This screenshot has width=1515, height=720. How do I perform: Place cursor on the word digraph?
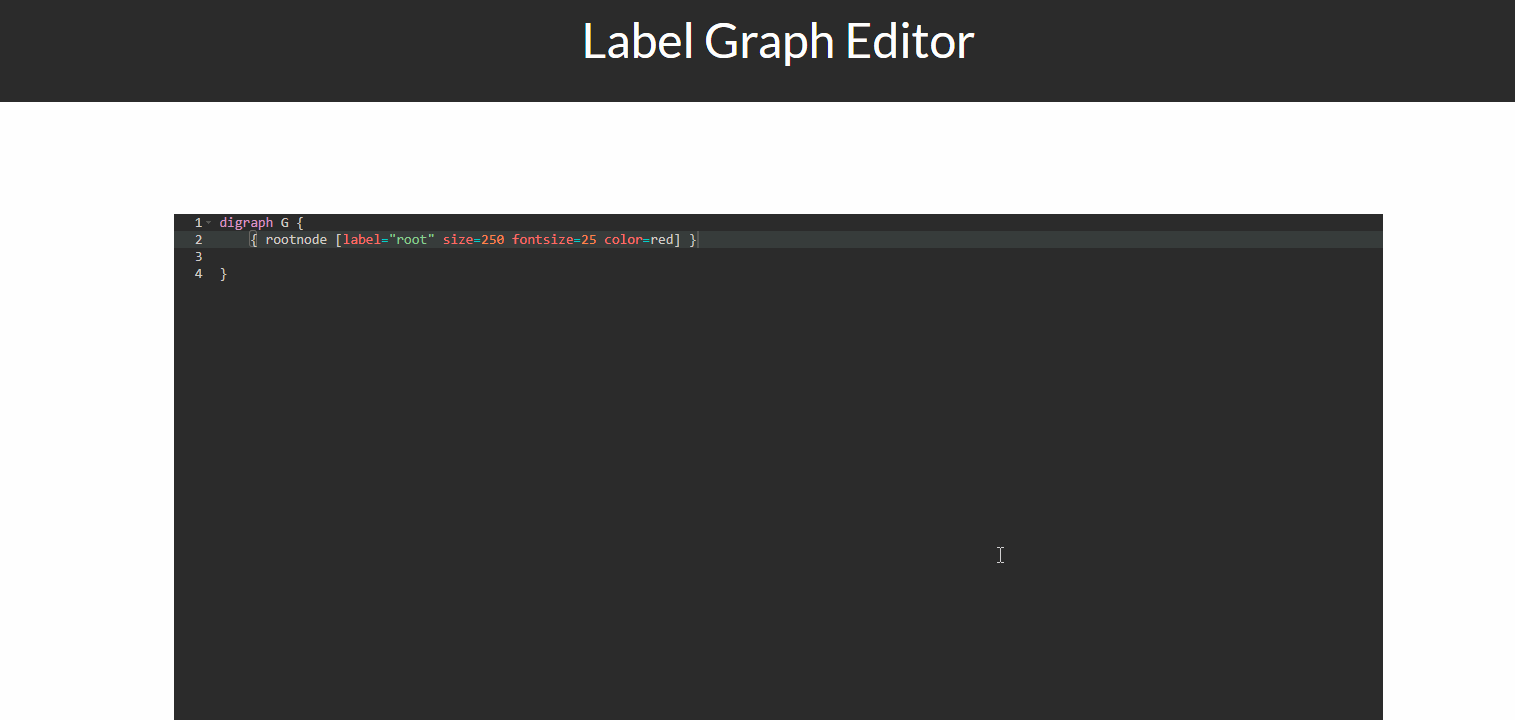coord(245,222)
